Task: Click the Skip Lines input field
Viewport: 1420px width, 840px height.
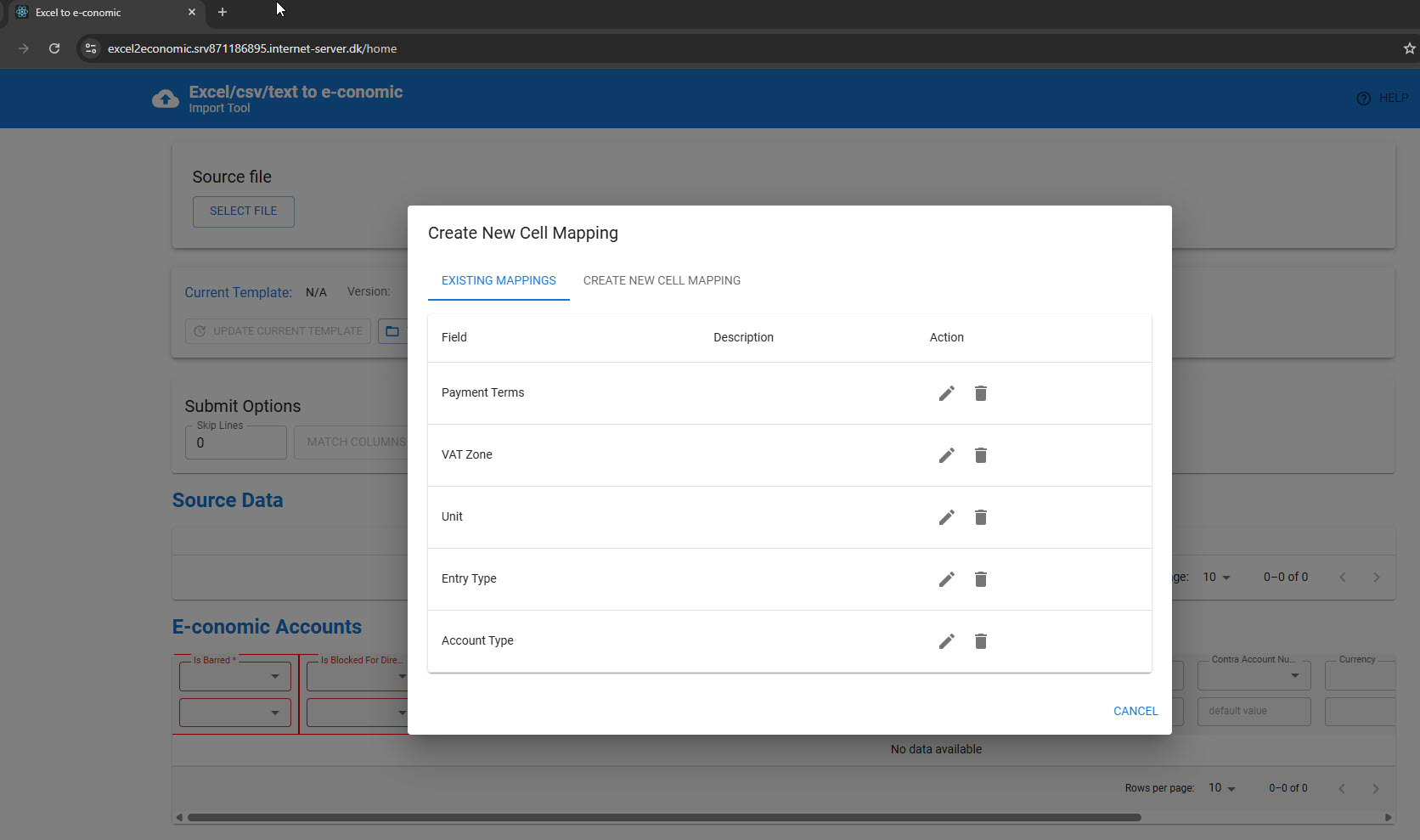Action: (236, 443)
